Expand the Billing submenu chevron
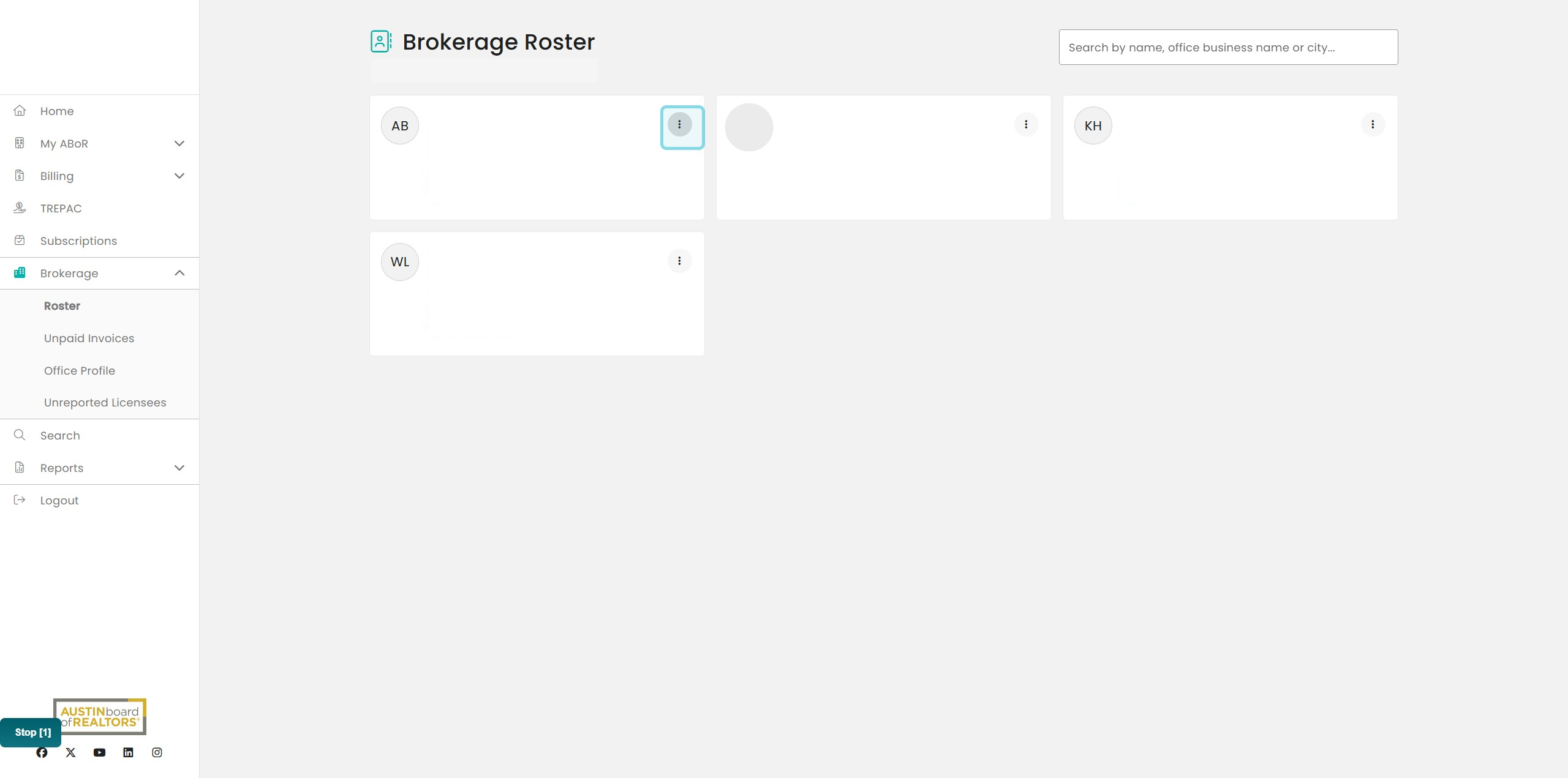Viewport: 1568px width, 778px height. click(x=179, y=176)
